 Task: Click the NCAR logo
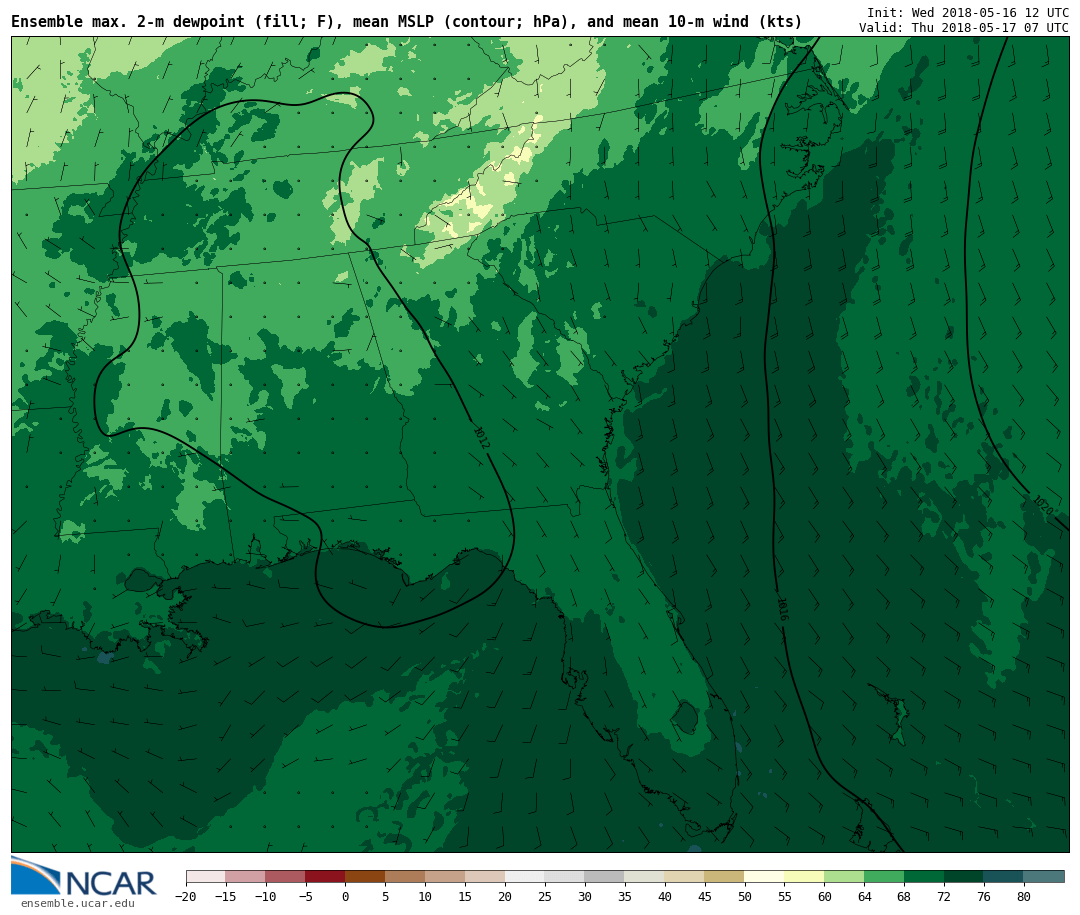point(83,876)
